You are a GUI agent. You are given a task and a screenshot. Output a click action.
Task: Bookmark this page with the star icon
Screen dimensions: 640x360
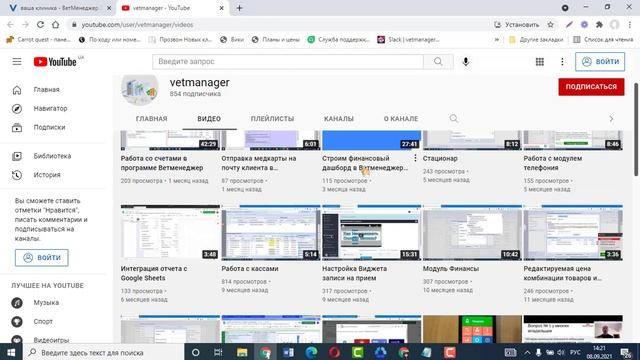click(x=551, y=24)
